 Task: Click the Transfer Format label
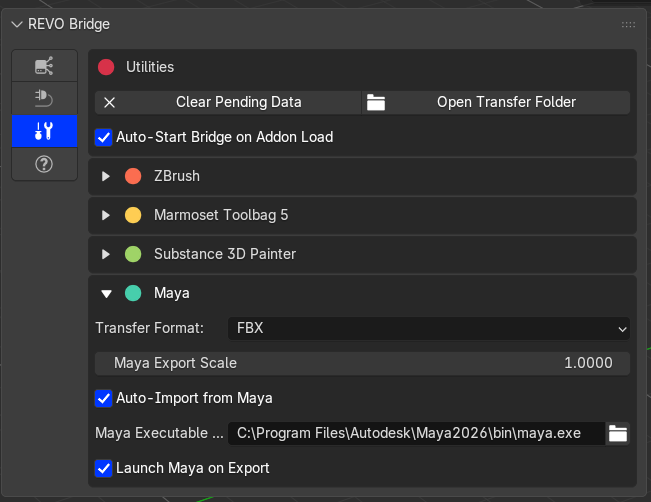click(x=149, y=328)
